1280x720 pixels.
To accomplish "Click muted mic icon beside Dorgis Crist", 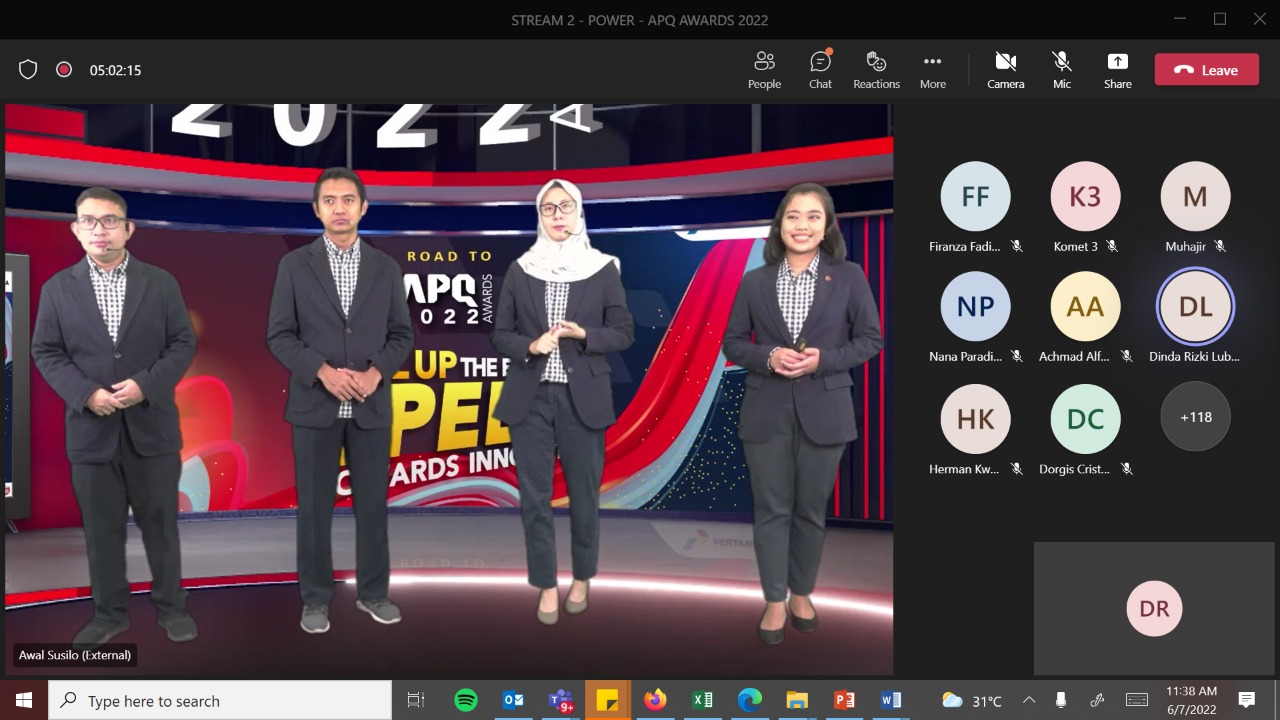I will pos(1127,469).
